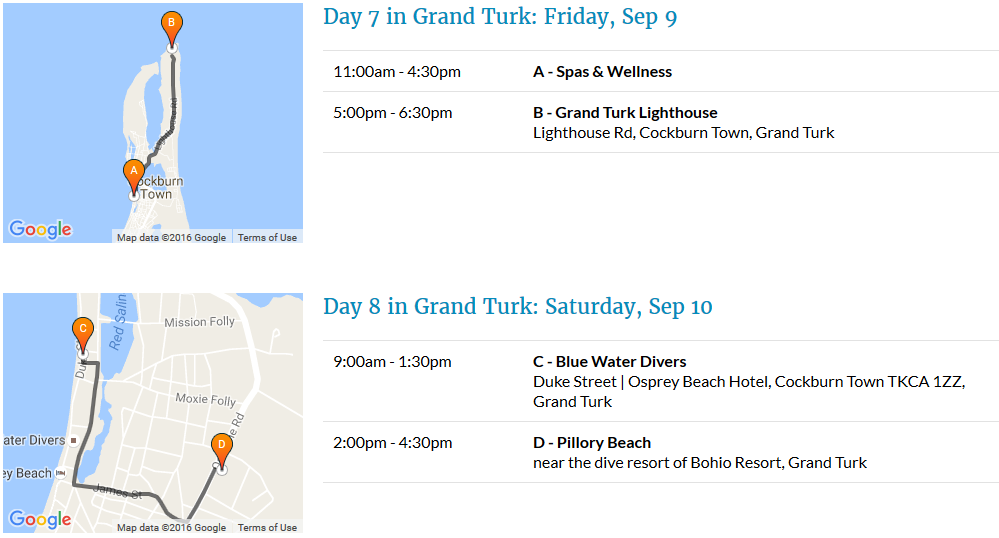Image resolution: width=999 pixels, height=538 pixels.
Task: Click the Google logo on the Day 7 map
Action: tap(40, 229)
